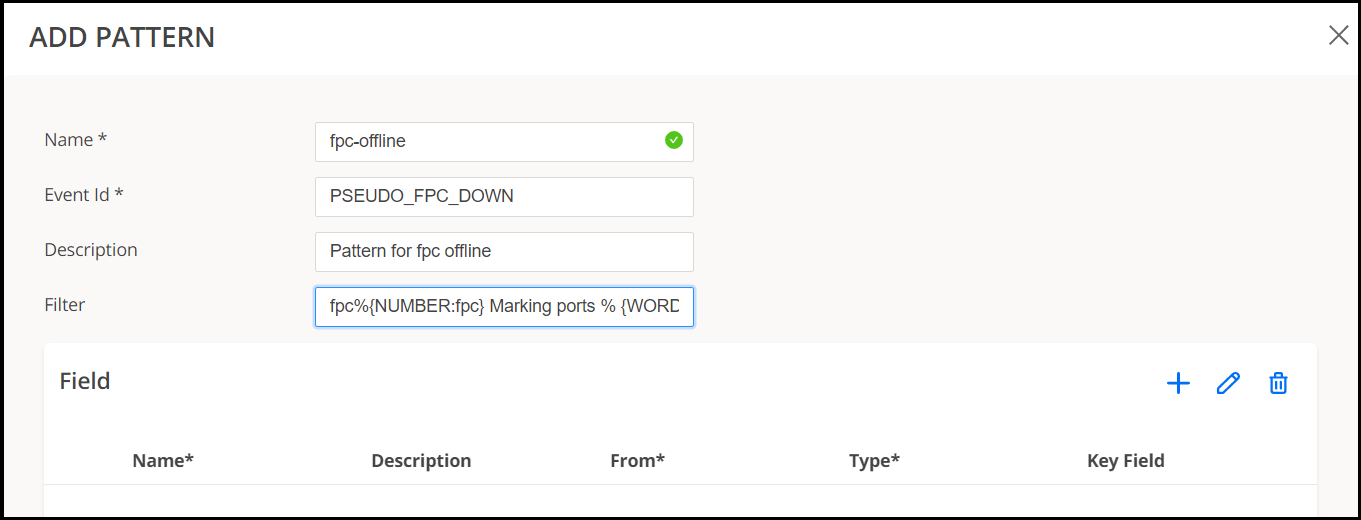Screen dimensions: 1361x520
Task: Click the Key Field column header
Action: click(1125, 461)
